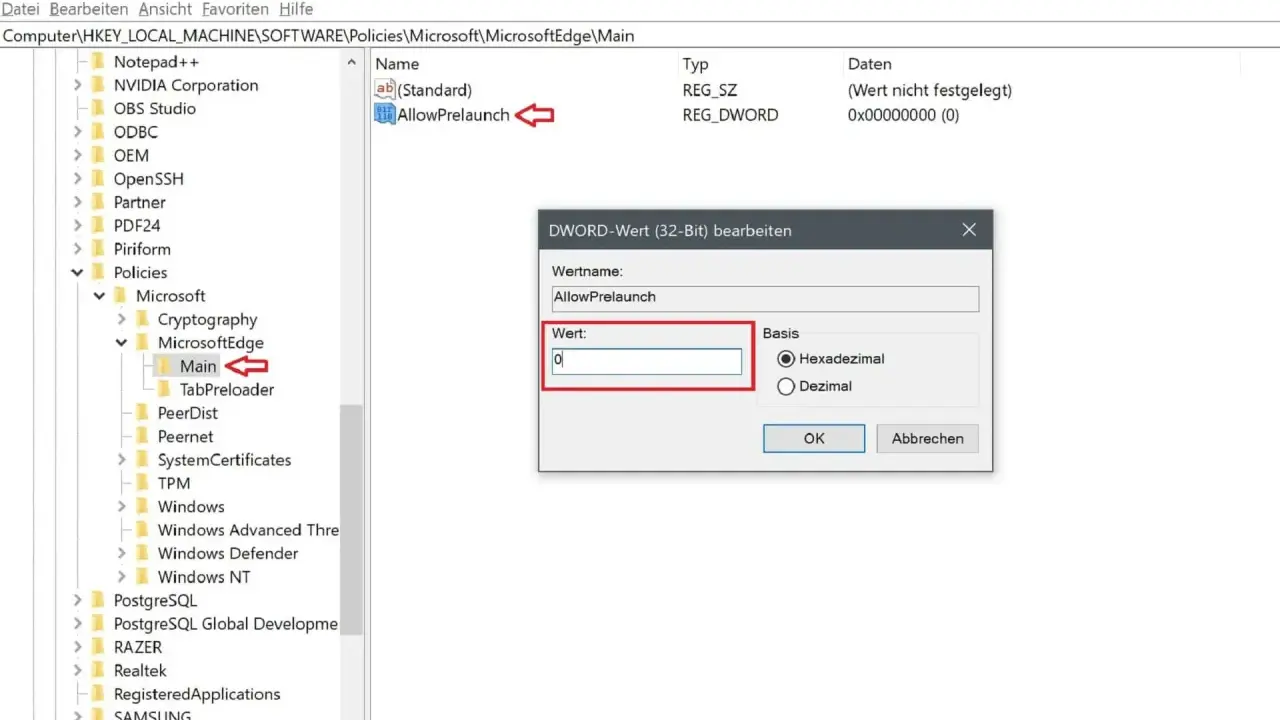
Task: Expand the NVIDIA Corporation key
Action: coord(78,86)
